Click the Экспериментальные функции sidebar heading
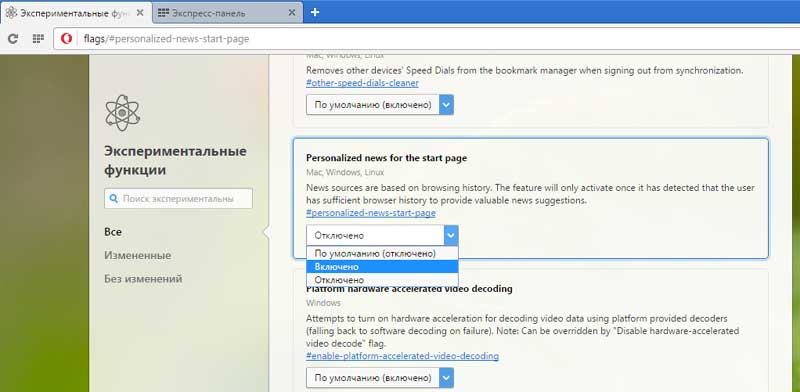The image size is (800, 392). point(176,160)
